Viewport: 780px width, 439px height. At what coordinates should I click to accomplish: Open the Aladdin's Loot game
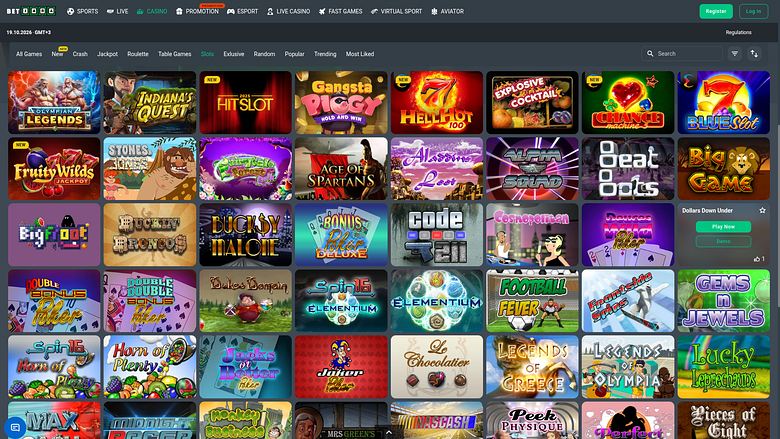point(437,169)
